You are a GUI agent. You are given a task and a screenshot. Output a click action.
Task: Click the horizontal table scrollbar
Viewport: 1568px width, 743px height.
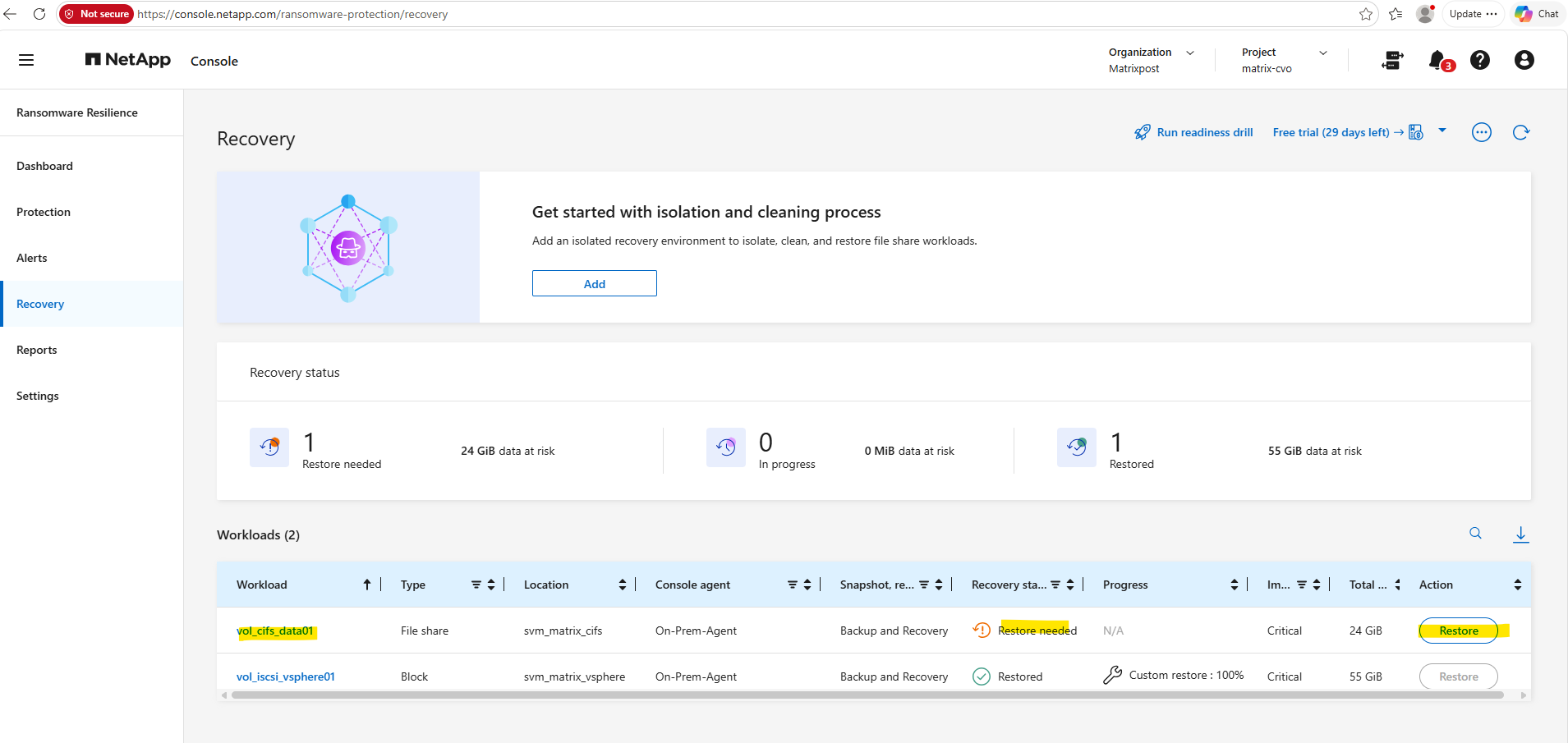pos(867,695)
